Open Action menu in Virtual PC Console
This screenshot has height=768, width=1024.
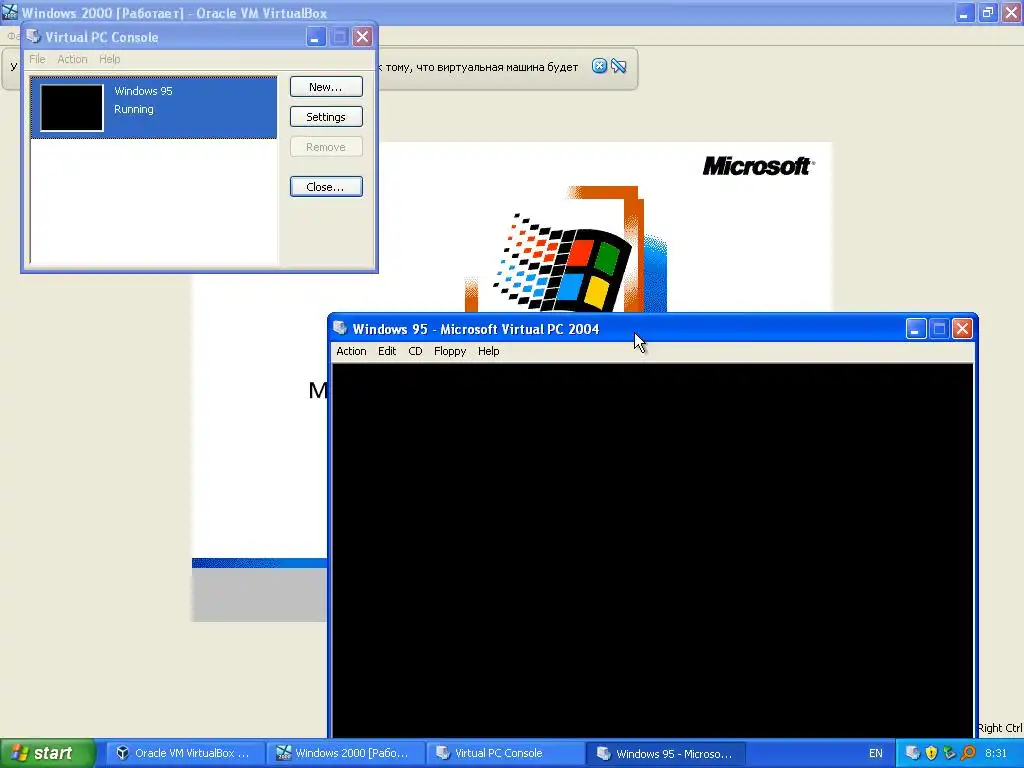click(x=72, y=59)
